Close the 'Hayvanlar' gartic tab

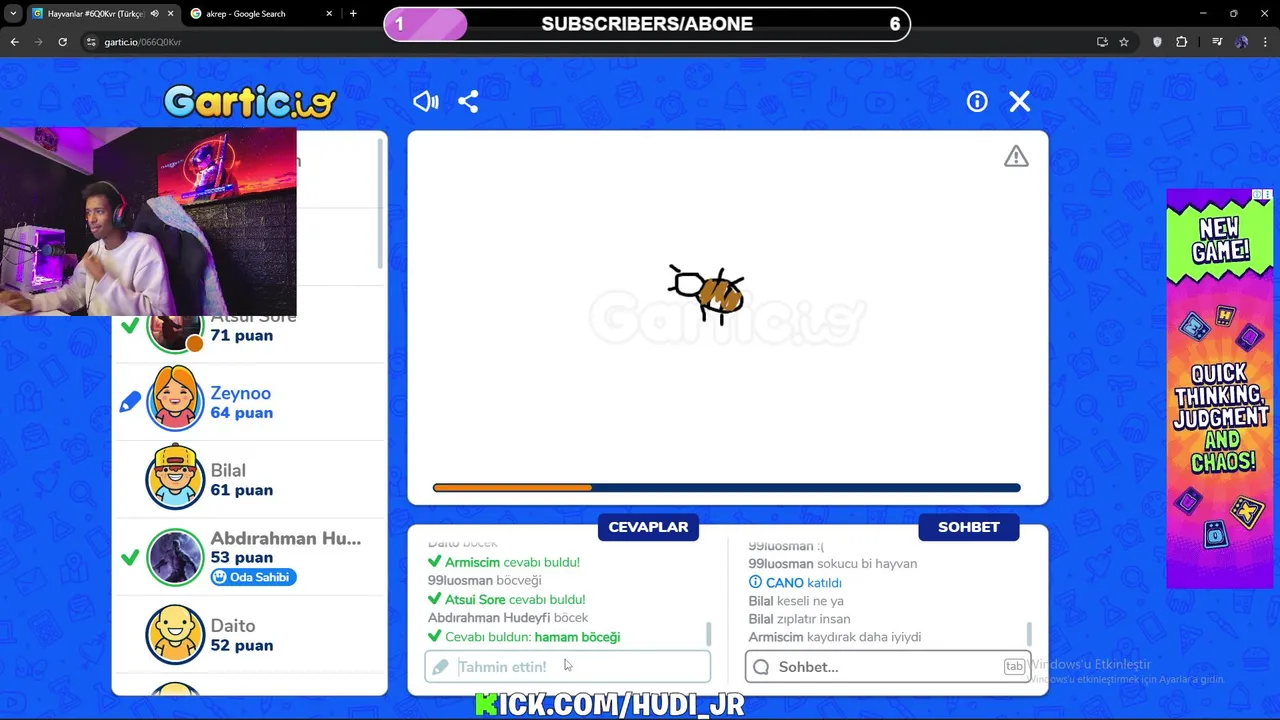pyautogui.click(x=171, y=14)
